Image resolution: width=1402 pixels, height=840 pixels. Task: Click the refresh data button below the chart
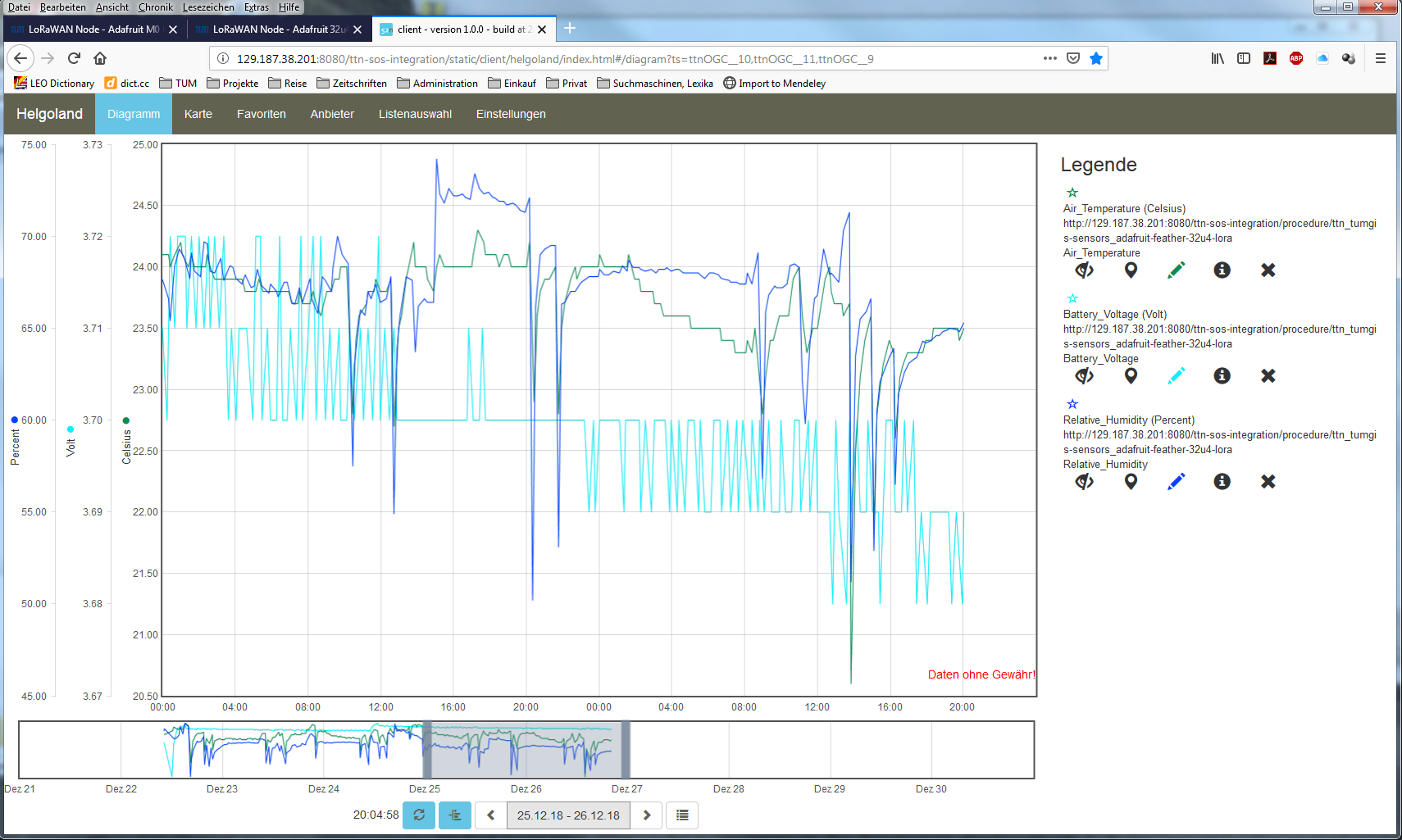[419, 815]
